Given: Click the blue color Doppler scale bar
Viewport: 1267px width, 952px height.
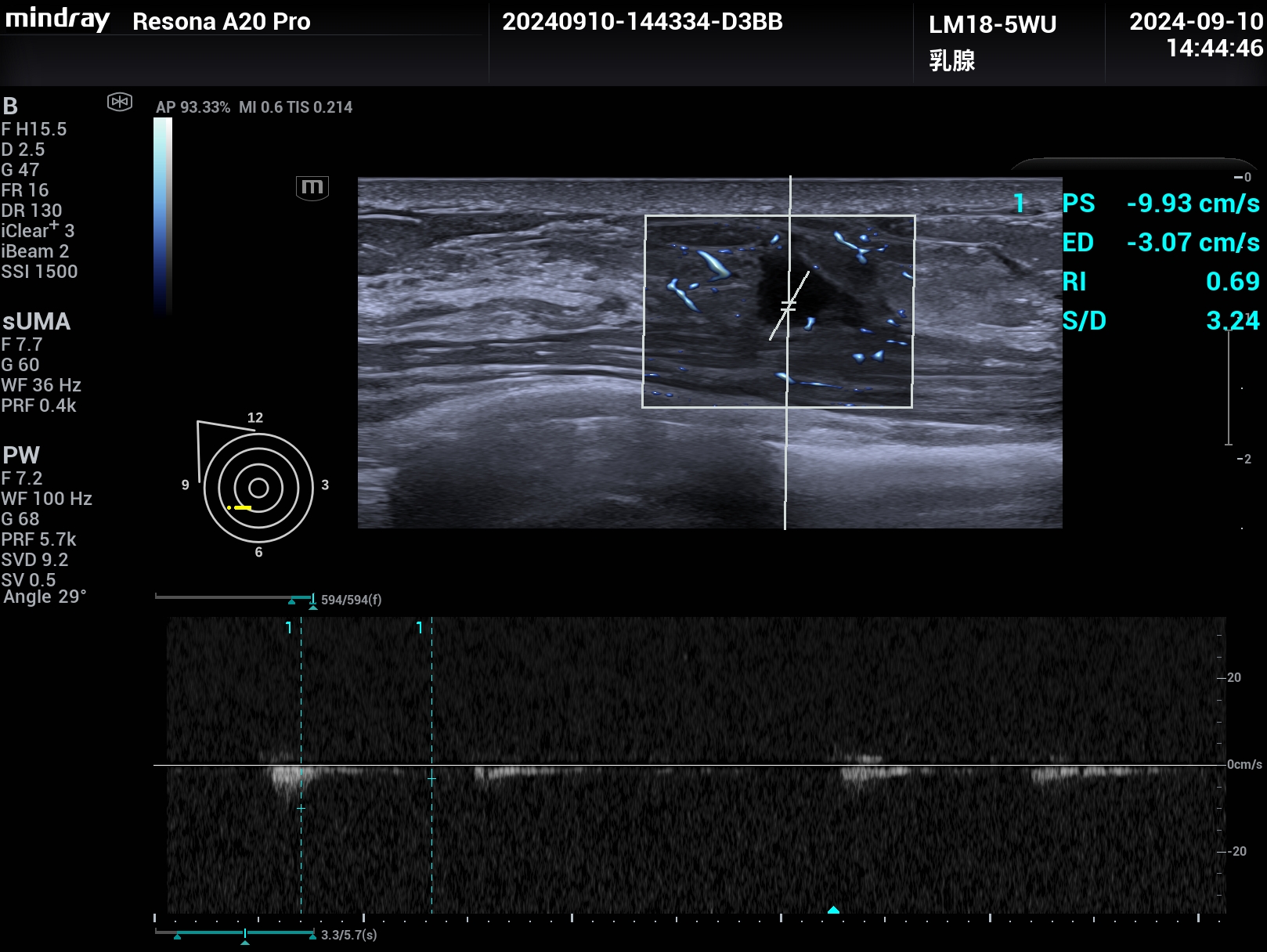Looking at the screenshot, I should coord(162,215).
